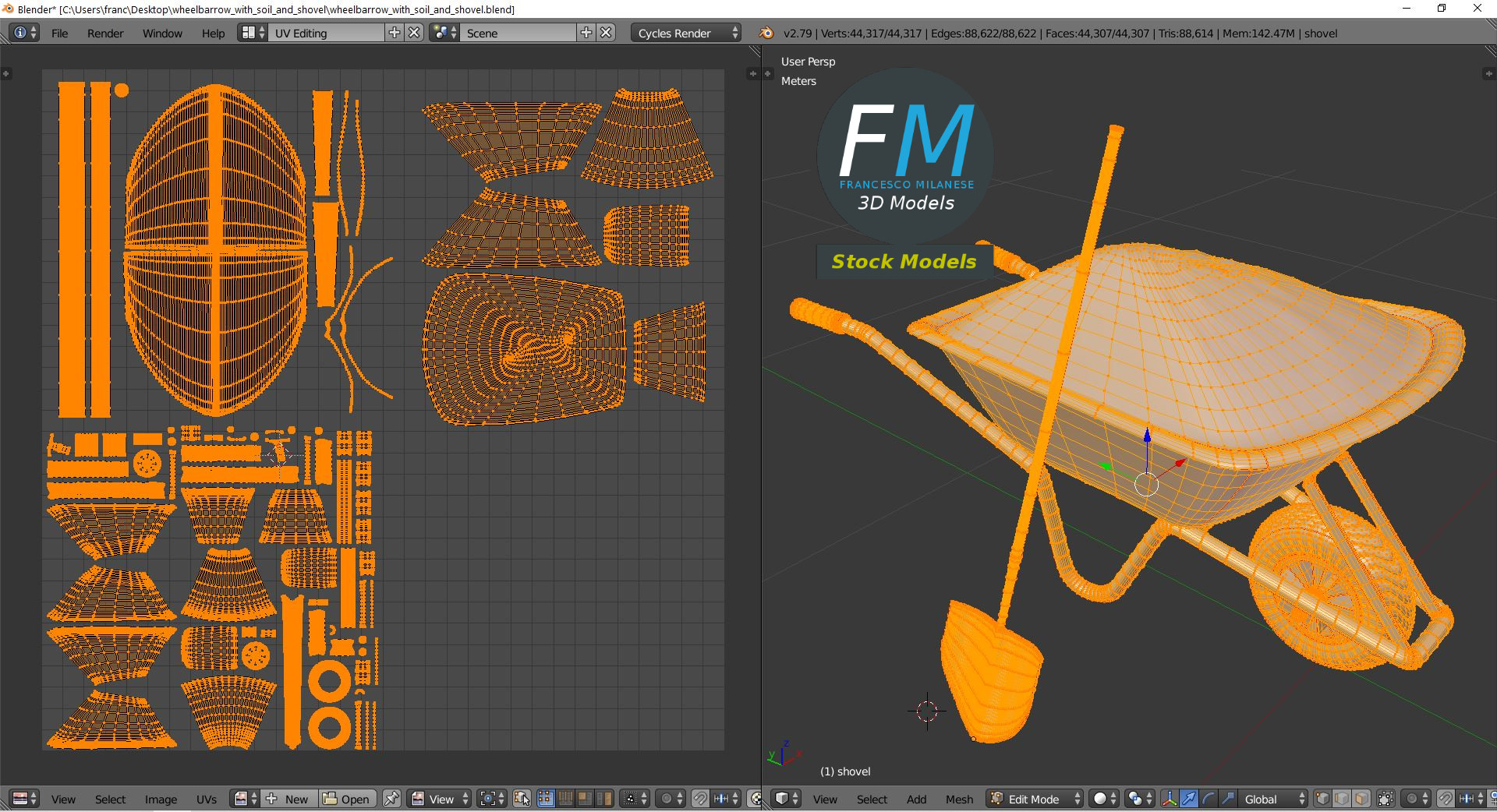Open the viewport shading selector
The image size is (1497, 812).
[1104, 799]
